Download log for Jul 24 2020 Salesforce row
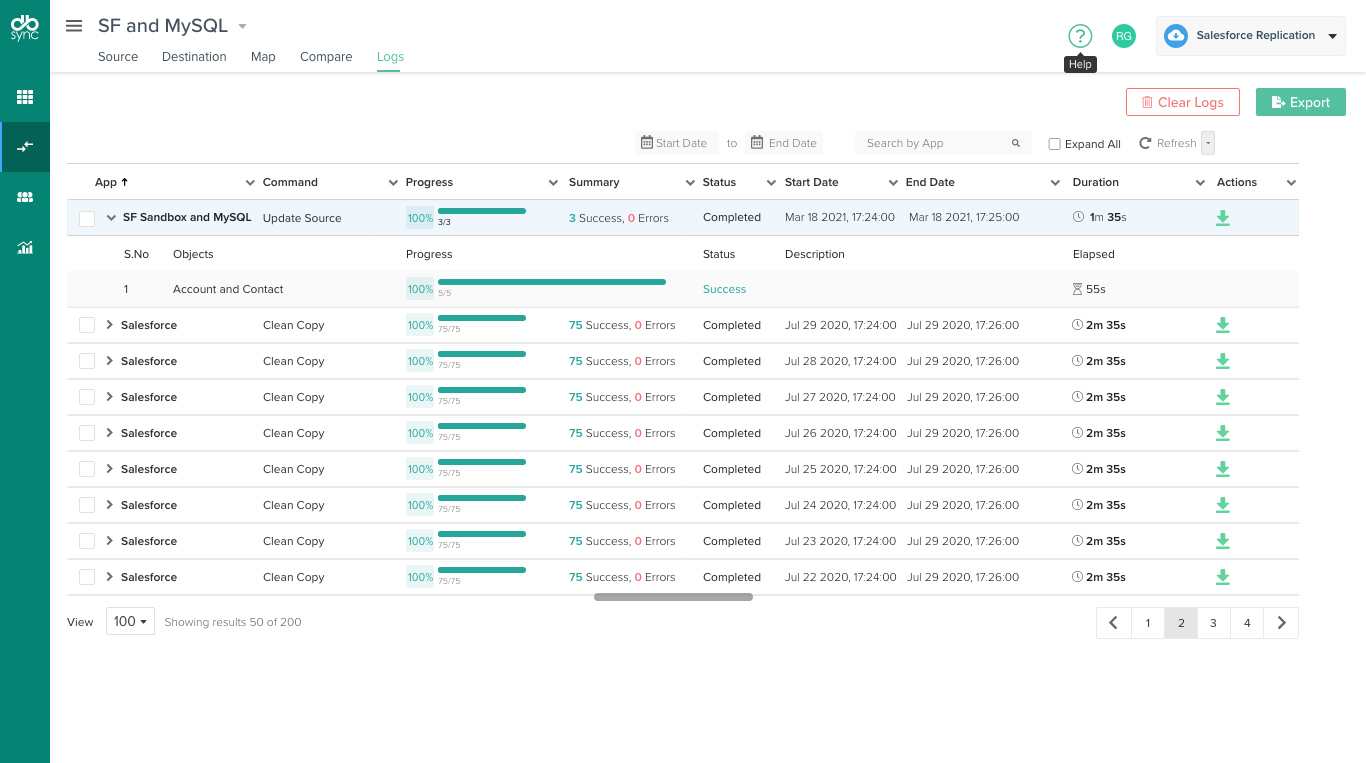Image resolution: width=1366 pixels, height=763 pixels. click(x=1222, y=505)
